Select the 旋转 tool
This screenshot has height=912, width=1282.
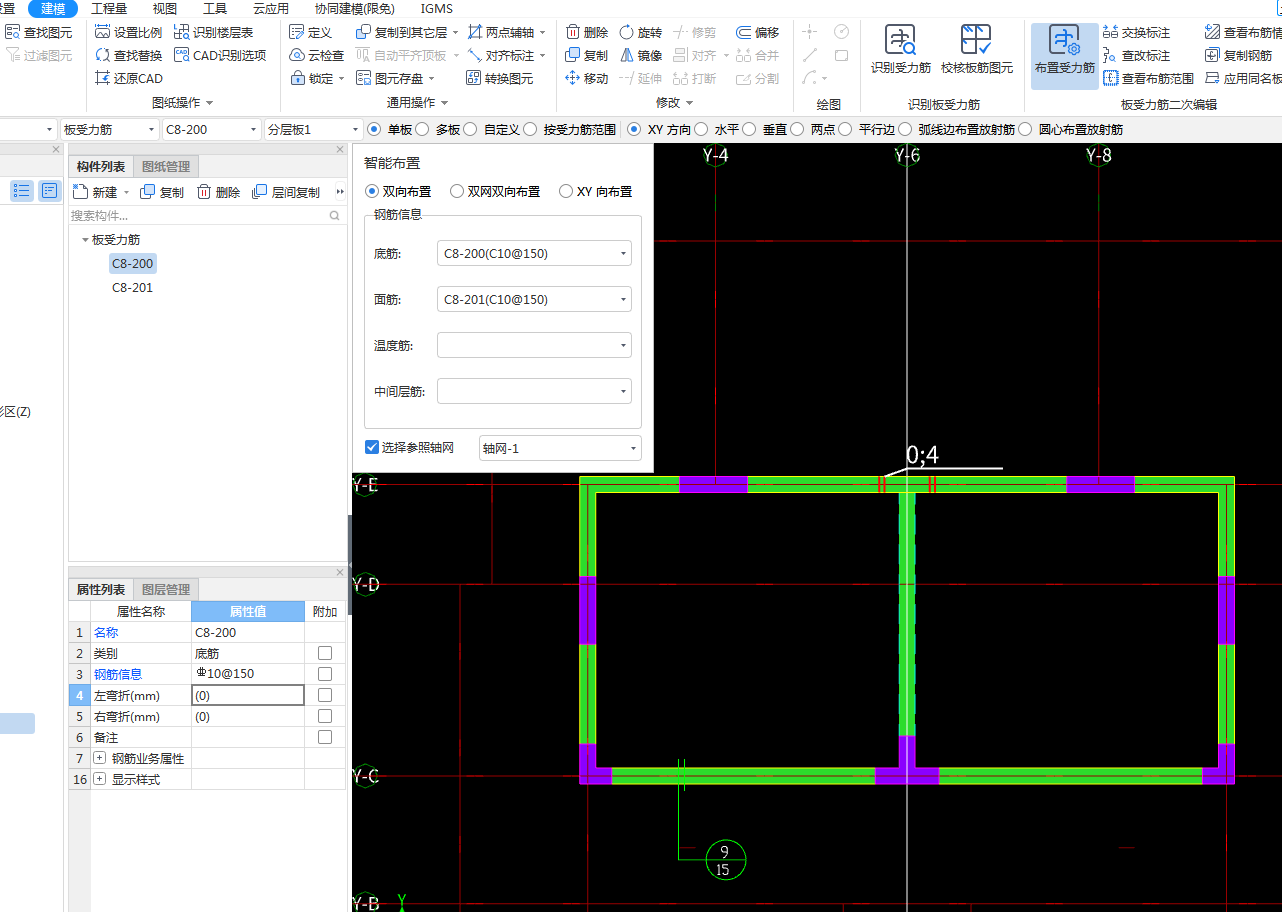coord(640,33)
